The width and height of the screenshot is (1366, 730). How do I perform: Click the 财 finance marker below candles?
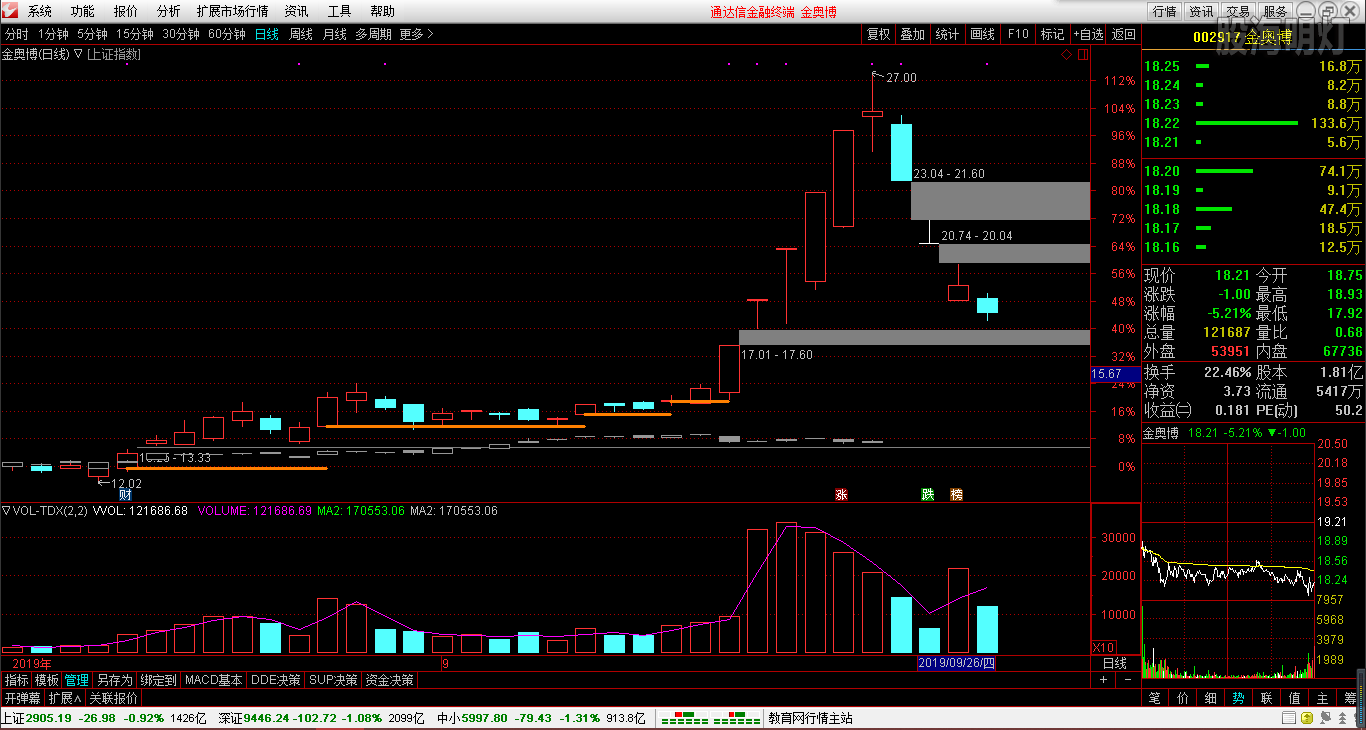(125, 494)
